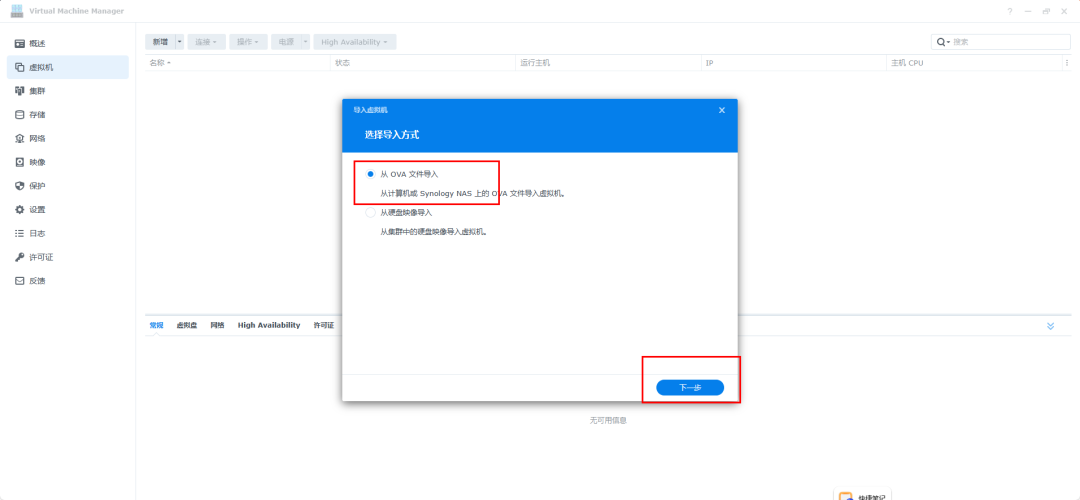Switch to the 许可证 tab in details panel
This screenshot has width=1080, height=500.
(x=324, y=325)
